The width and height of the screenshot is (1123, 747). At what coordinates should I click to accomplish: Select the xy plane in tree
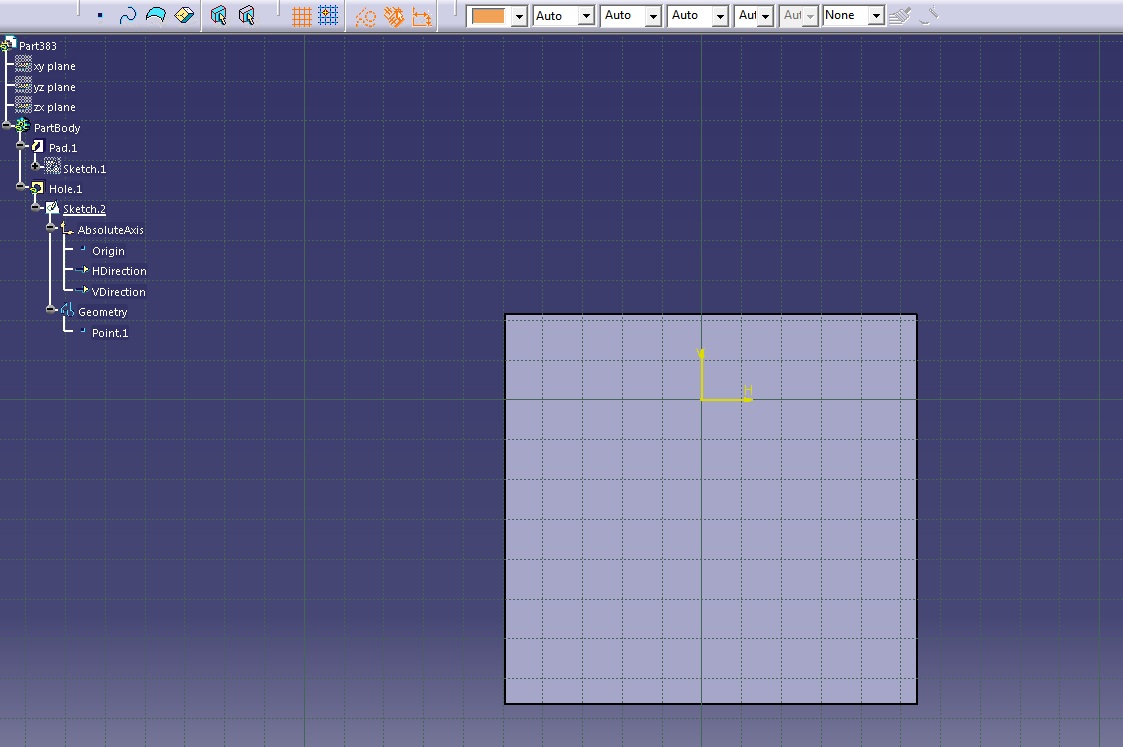(x=54, y=66)
